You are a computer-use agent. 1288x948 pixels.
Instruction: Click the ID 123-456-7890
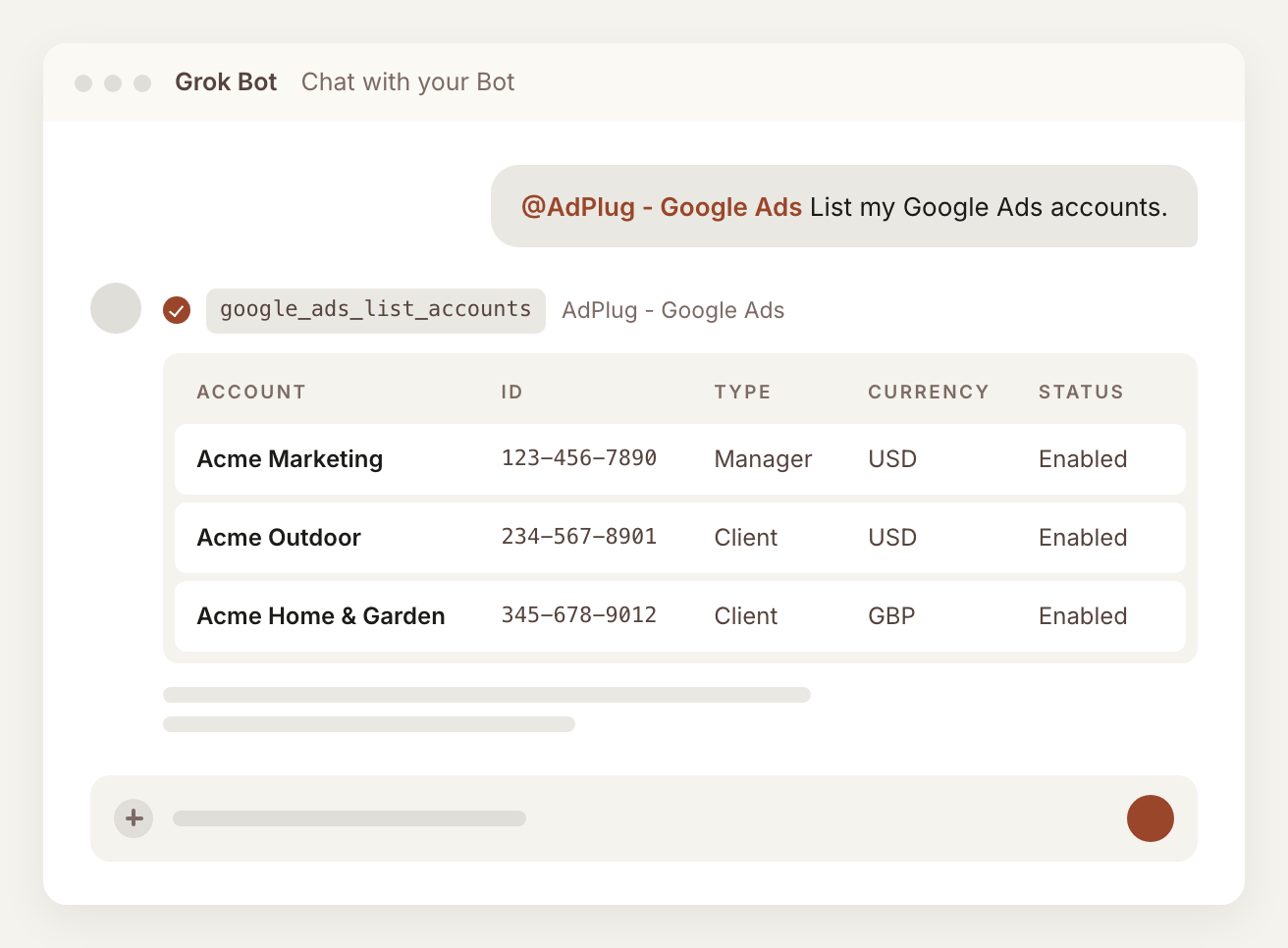[579, 458]
